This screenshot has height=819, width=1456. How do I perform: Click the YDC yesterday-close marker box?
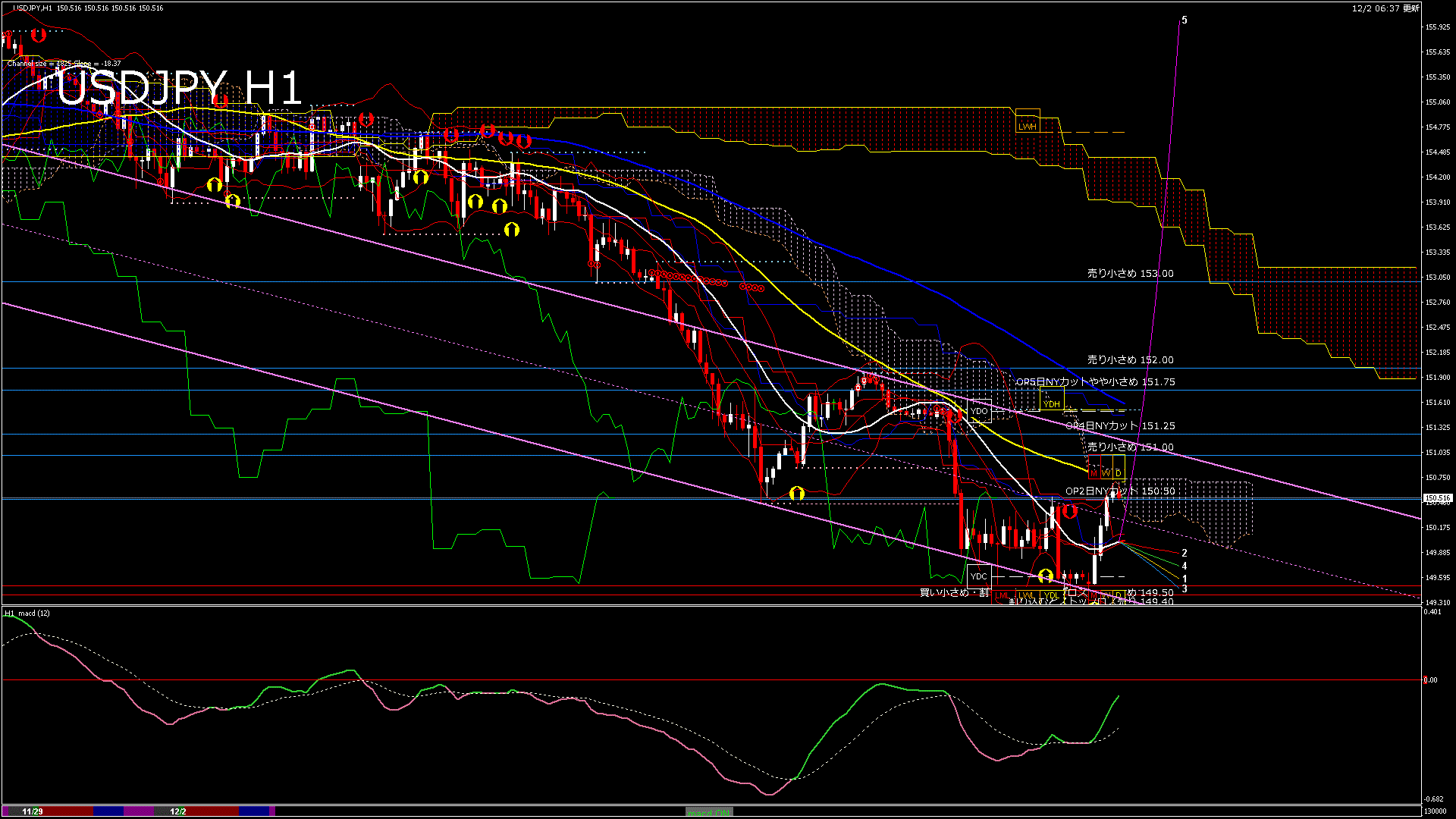click(x=979, y=576)
